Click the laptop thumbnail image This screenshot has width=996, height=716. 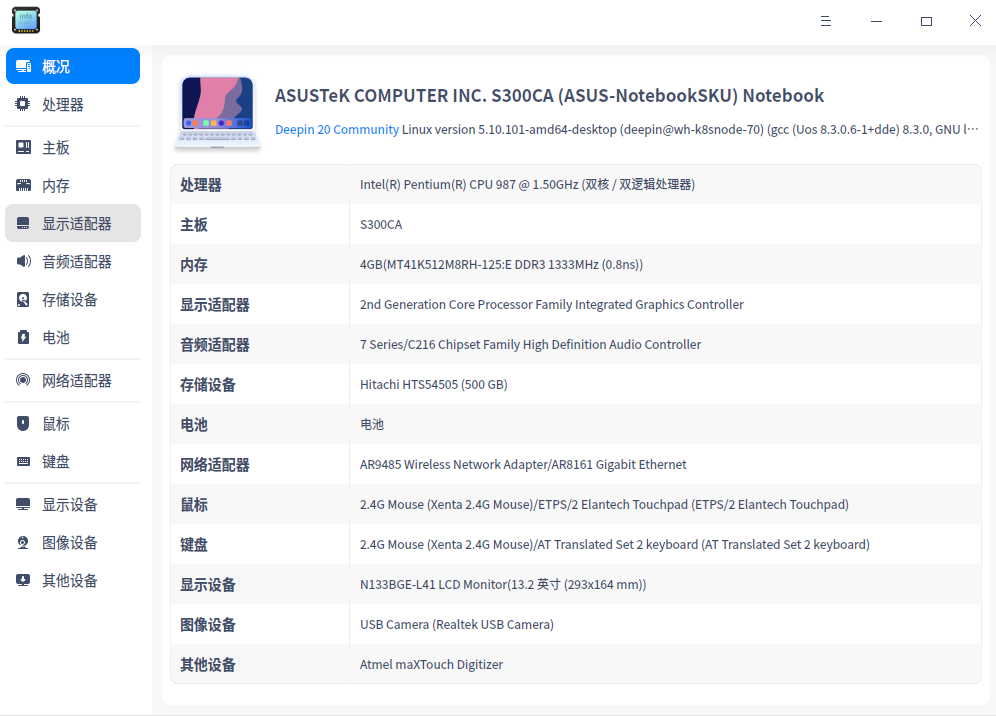coord(217,111)
